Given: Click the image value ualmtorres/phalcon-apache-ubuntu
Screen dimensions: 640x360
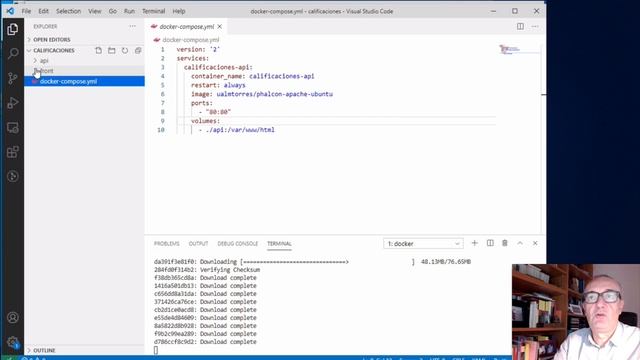Looking at the screenshot, I should pyautogui.click(x=274, y=94).
